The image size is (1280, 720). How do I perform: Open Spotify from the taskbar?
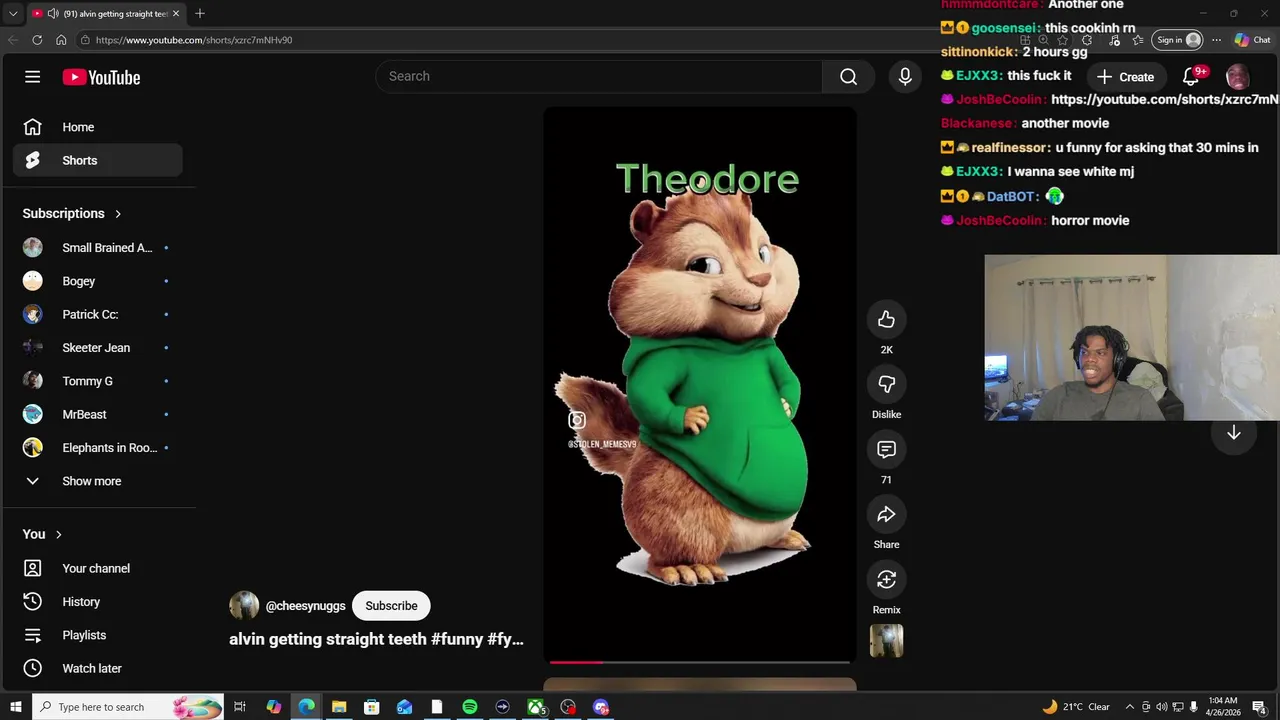[x=470, y=707]
